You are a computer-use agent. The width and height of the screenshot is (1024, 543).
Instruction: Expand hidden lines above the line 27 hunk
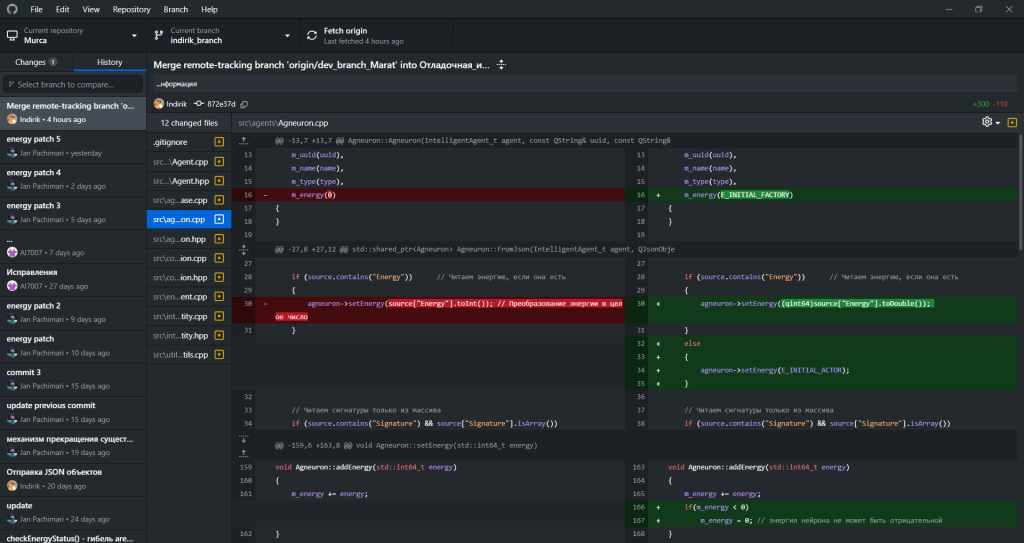click(244, 247)
